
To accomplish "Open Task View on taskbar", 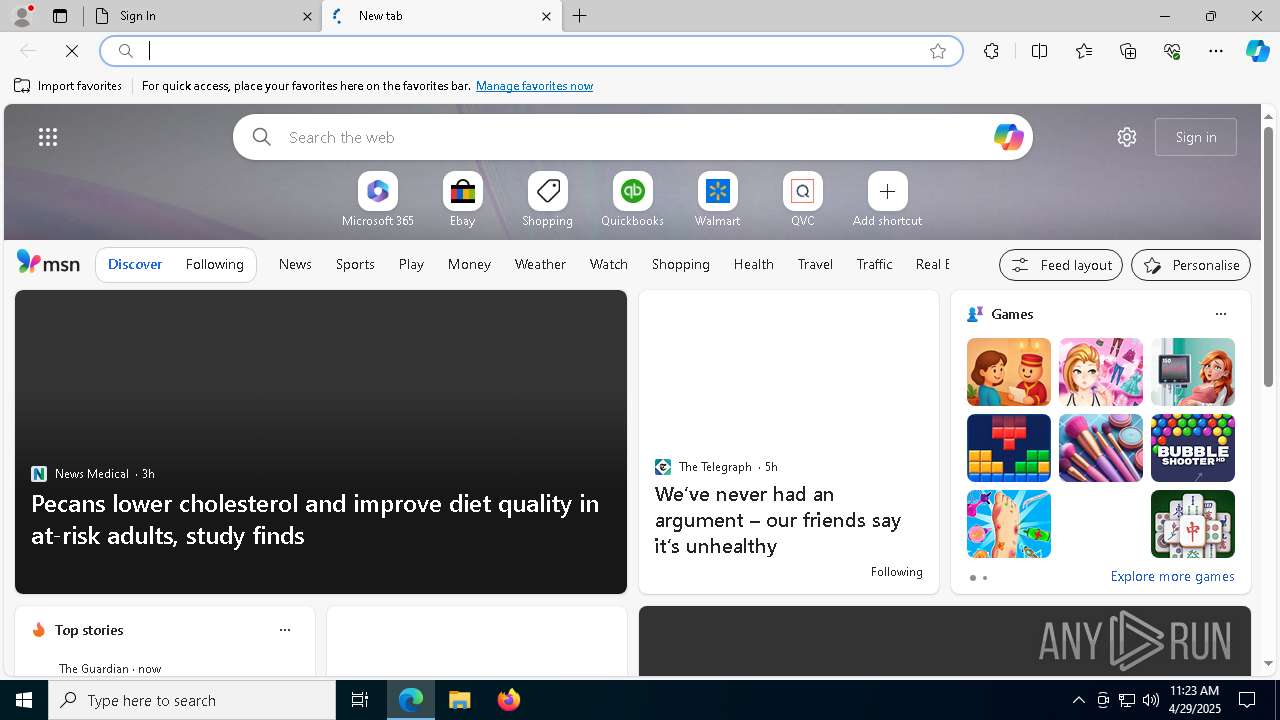I will click(x=360, y=700).
